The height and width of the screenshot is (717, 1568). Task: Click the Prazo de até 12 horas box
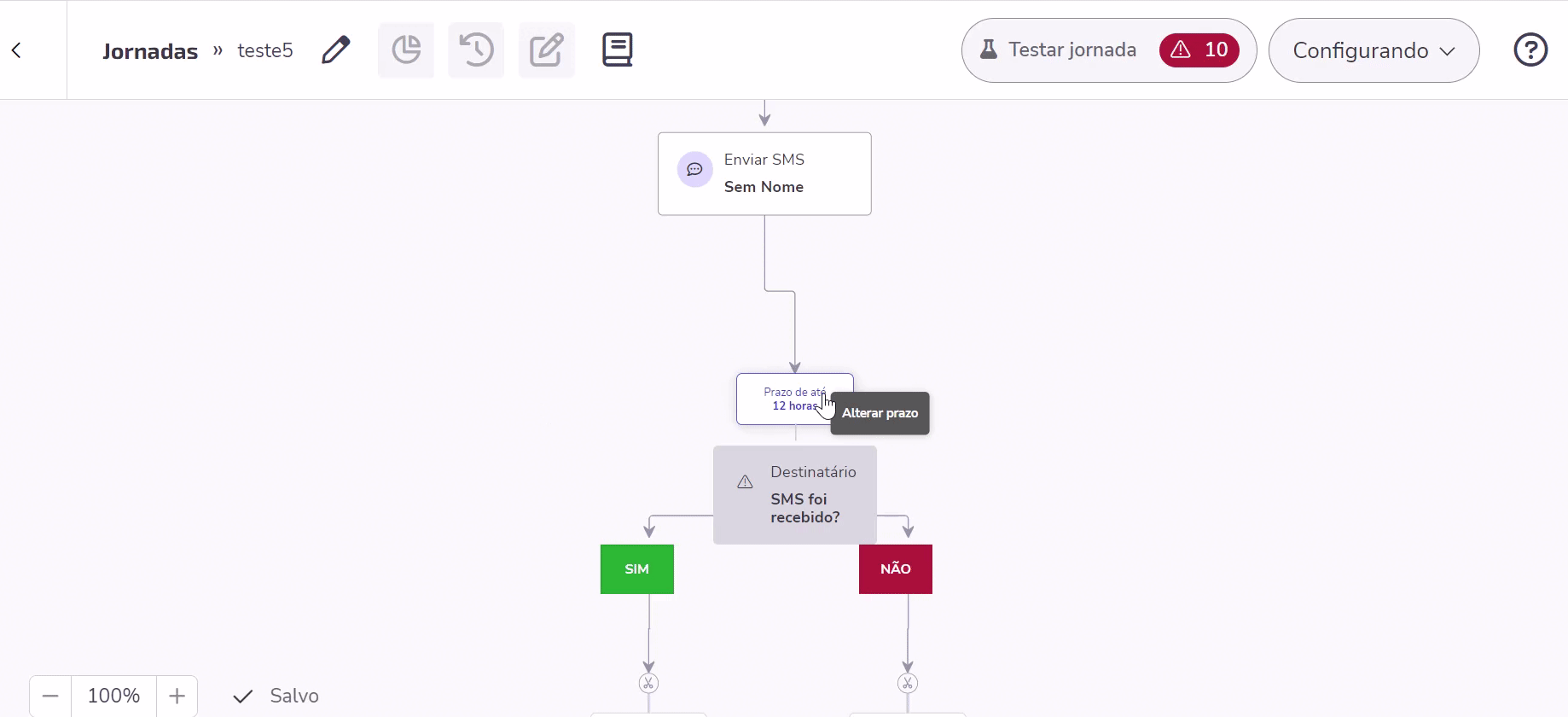click(794, 399)
